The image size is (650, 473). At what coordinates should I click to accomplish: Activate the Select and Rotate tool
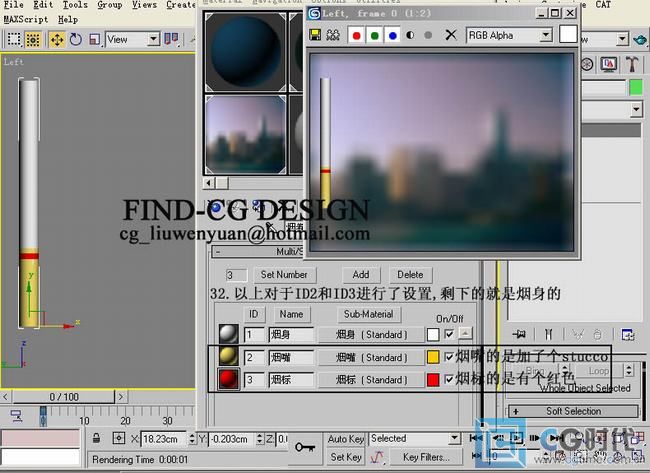point(76,40)
